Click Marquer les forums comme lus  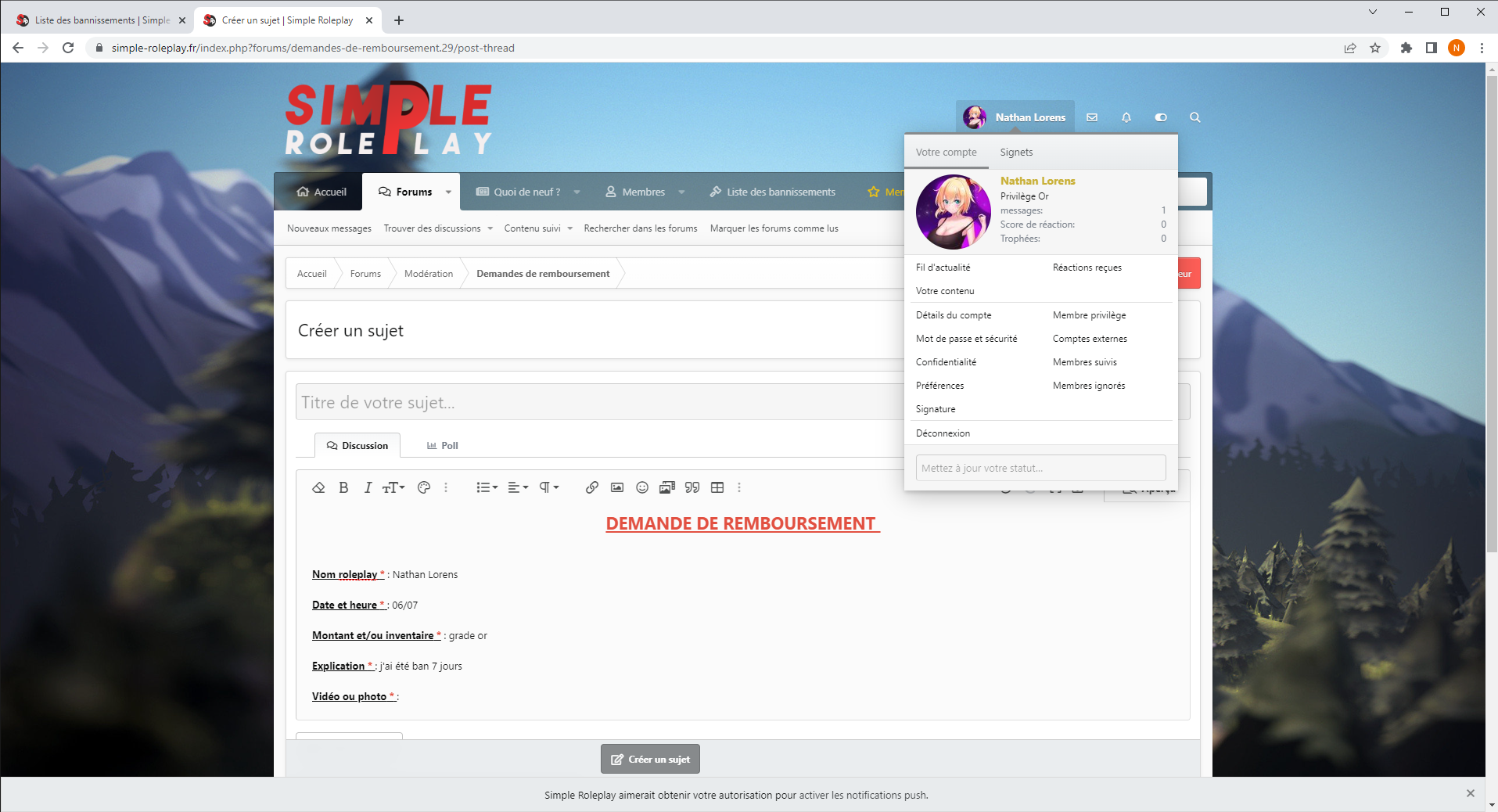(x=774, y=228)
